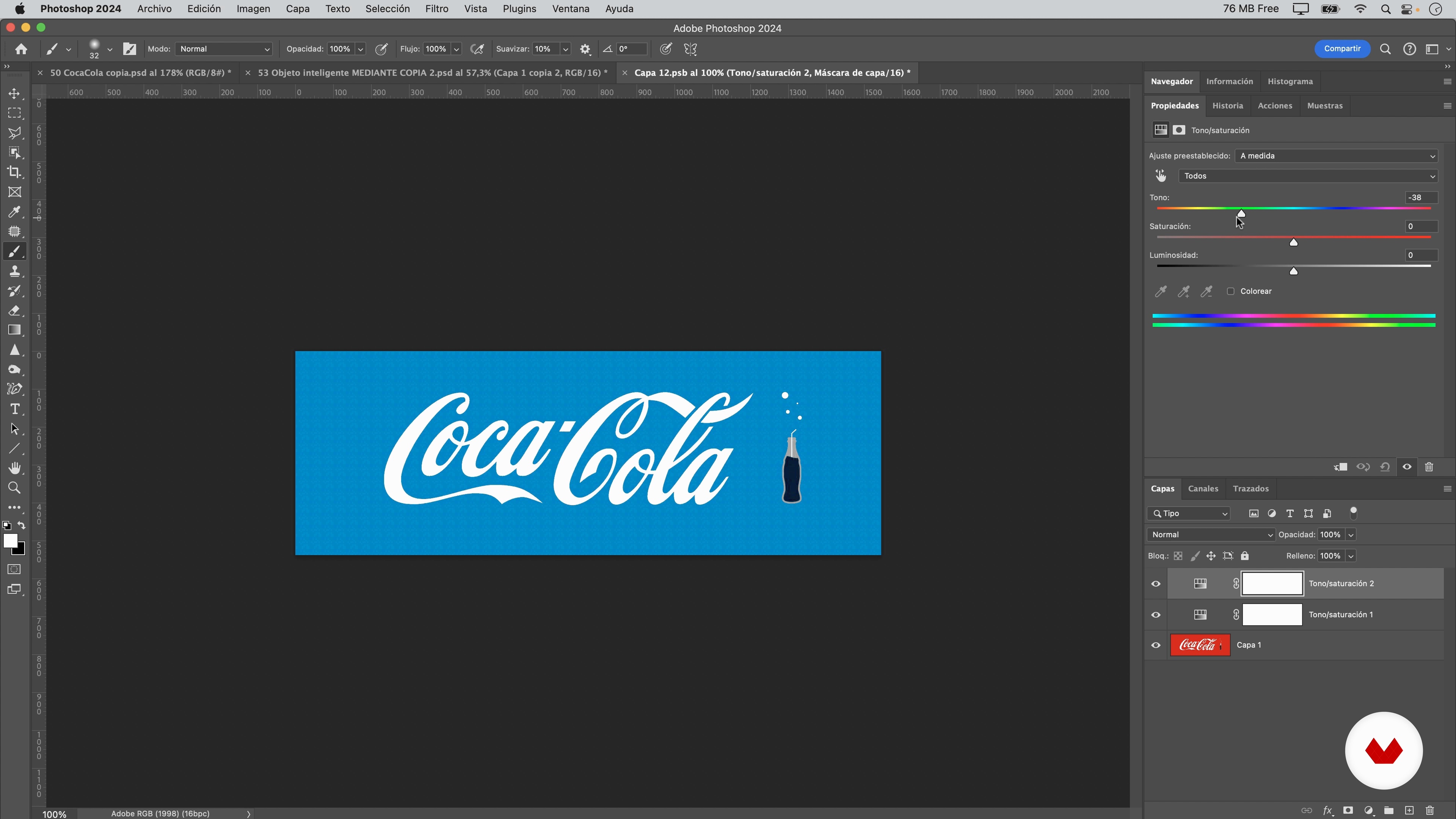
Task: Select the Frame tool
Action: (x=14, y=191)
